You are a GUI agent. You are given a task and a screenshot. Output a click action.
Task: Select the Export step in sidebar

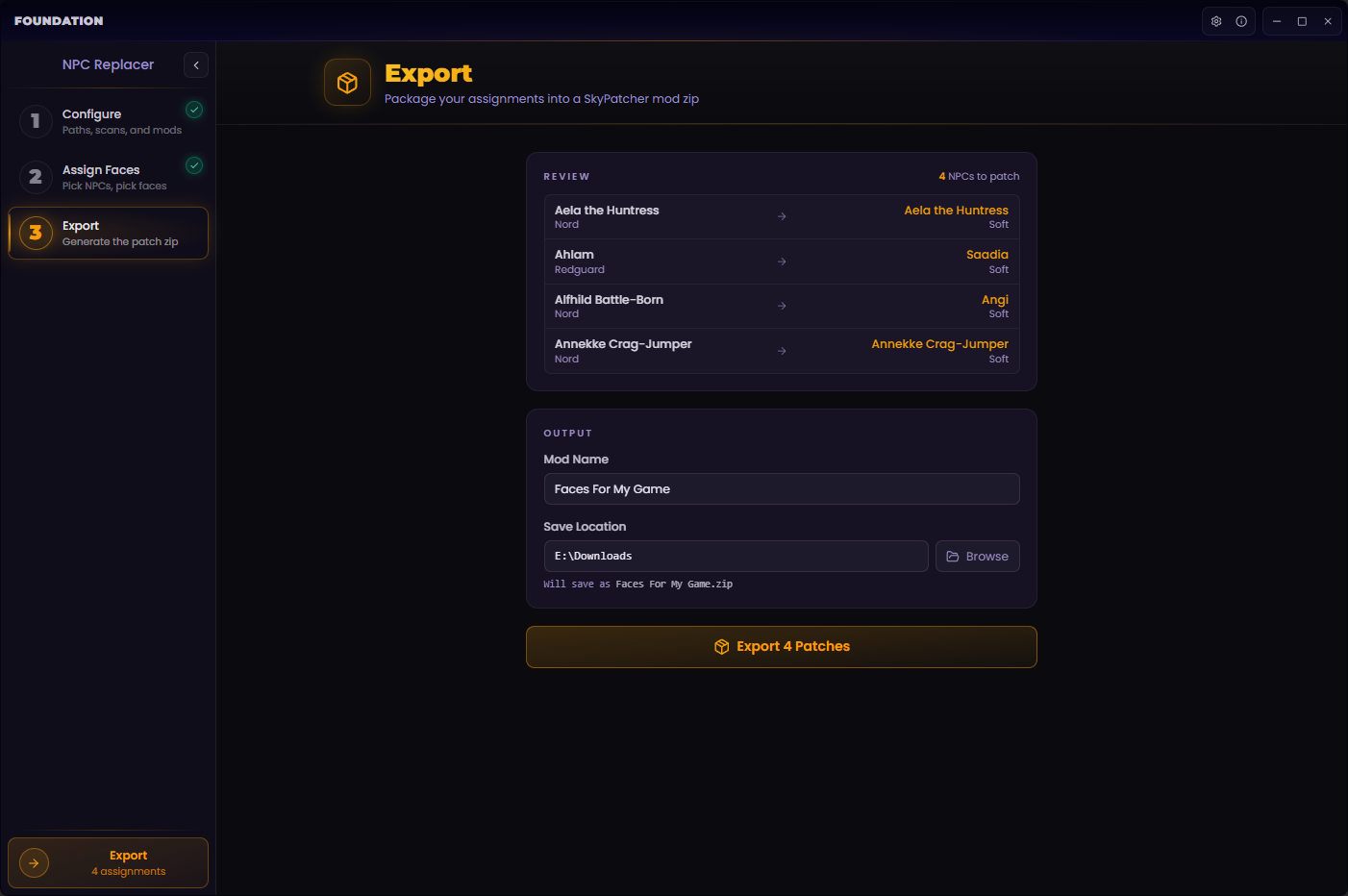coord(119,233)
